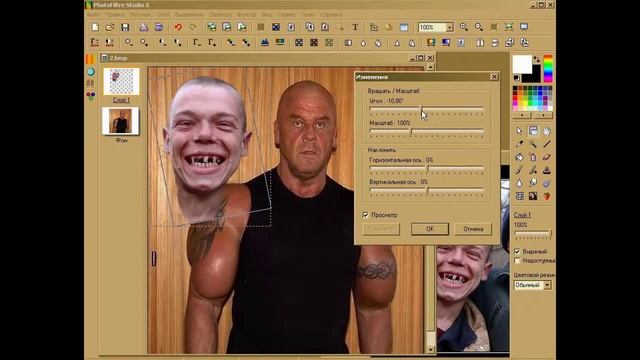The width and height of the screenshot is (640, 360).
Task: Enable the Недоступный lock checkbox
Action: [517, 260]
